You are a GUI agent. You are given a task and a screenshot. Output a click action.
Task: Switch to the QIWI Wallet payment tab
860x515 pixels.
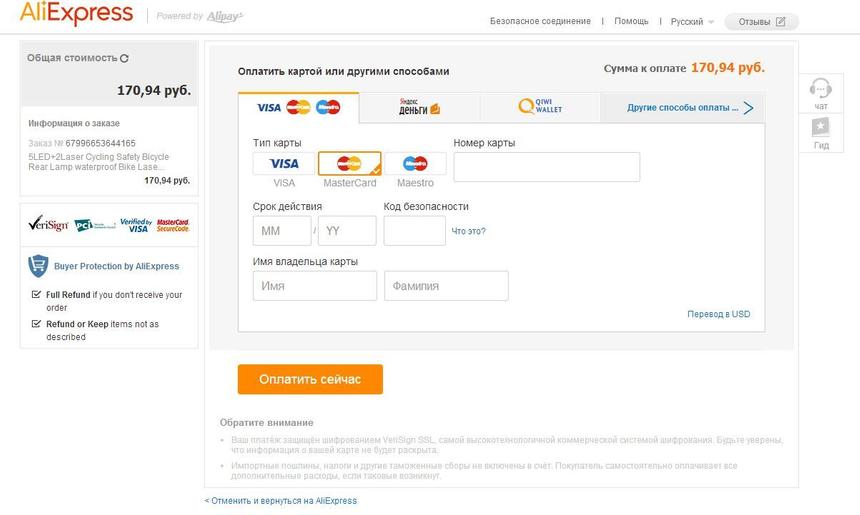tap(539, 107)
